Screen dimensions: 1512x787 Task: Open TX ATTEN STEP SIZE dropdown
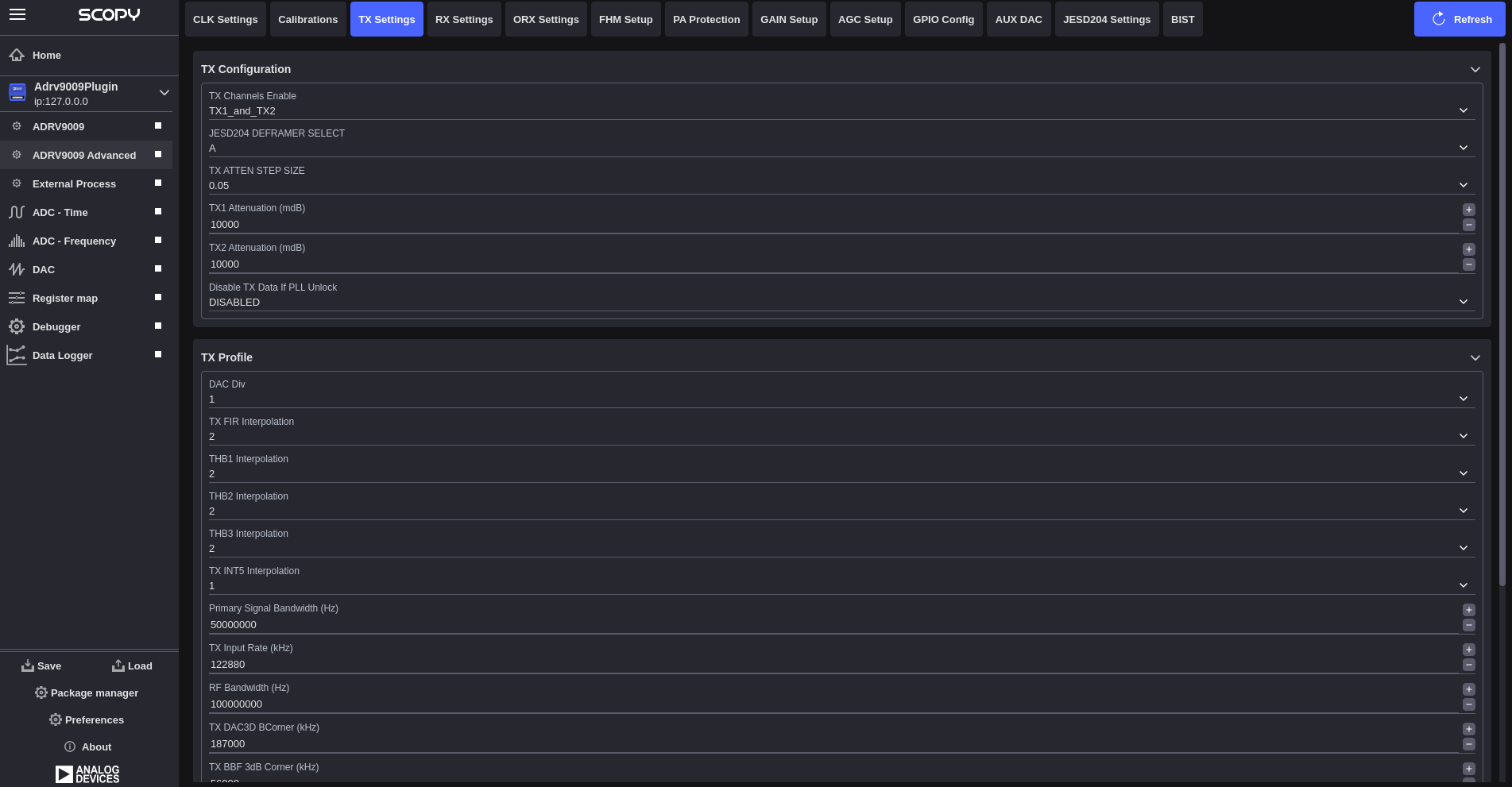(x=841, y=186)
